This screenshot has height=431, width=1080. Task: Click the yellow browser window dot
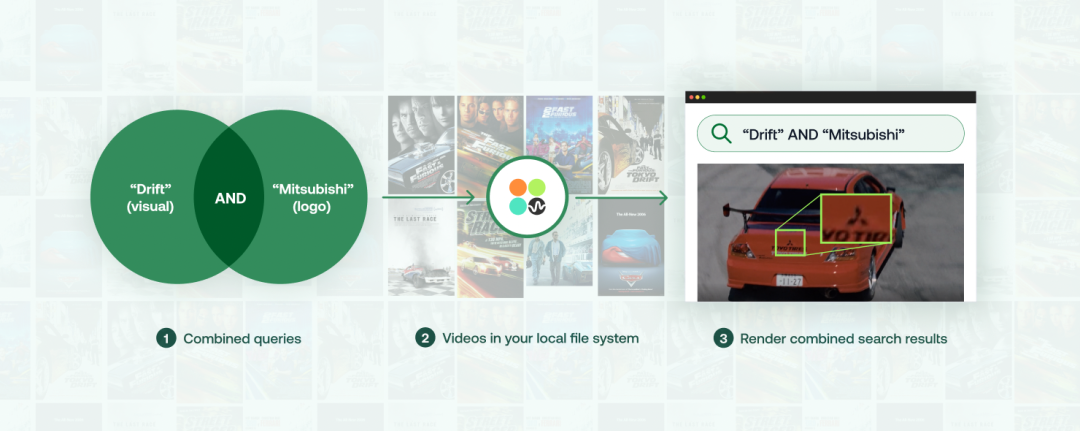point(697,97)
